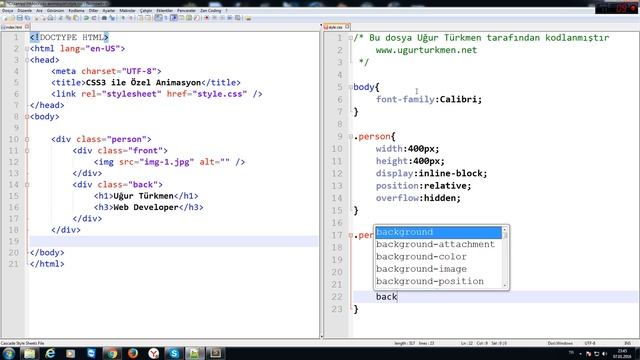This screenshot has height=360, width=640.
Task: Collapse the .person rule fold on line 9
Action: 351,136
